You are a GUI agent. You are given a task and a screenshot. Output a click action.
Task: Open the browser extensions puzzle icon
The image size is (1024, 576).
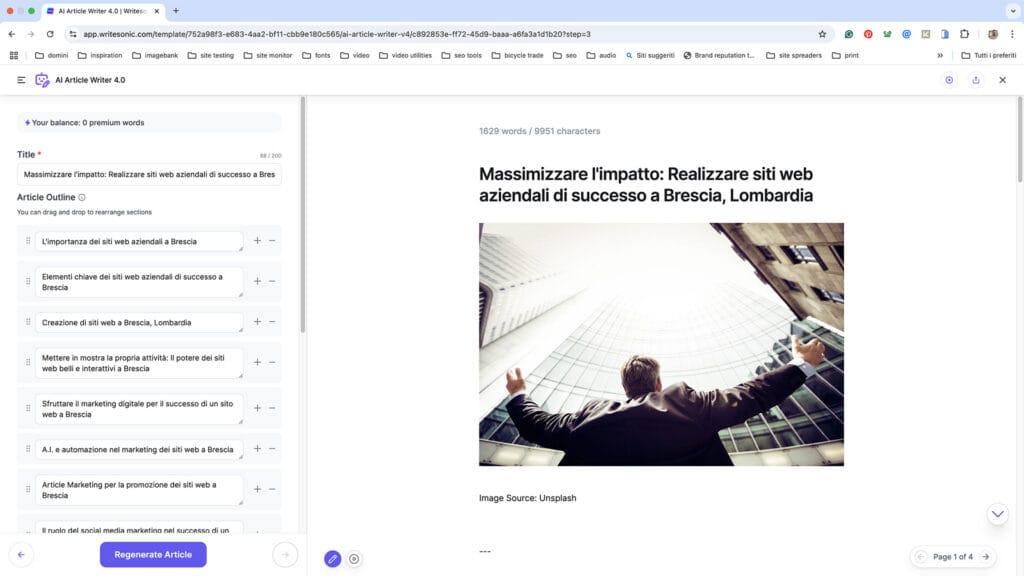[x=965, y=34]
